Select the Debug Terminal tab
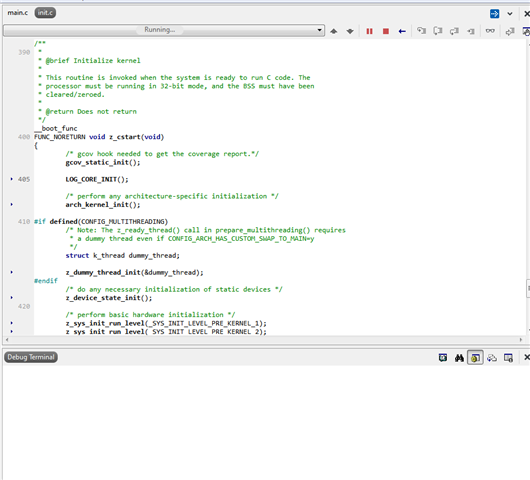This screenshot has width=530, height=480. [x=31, y=357]
